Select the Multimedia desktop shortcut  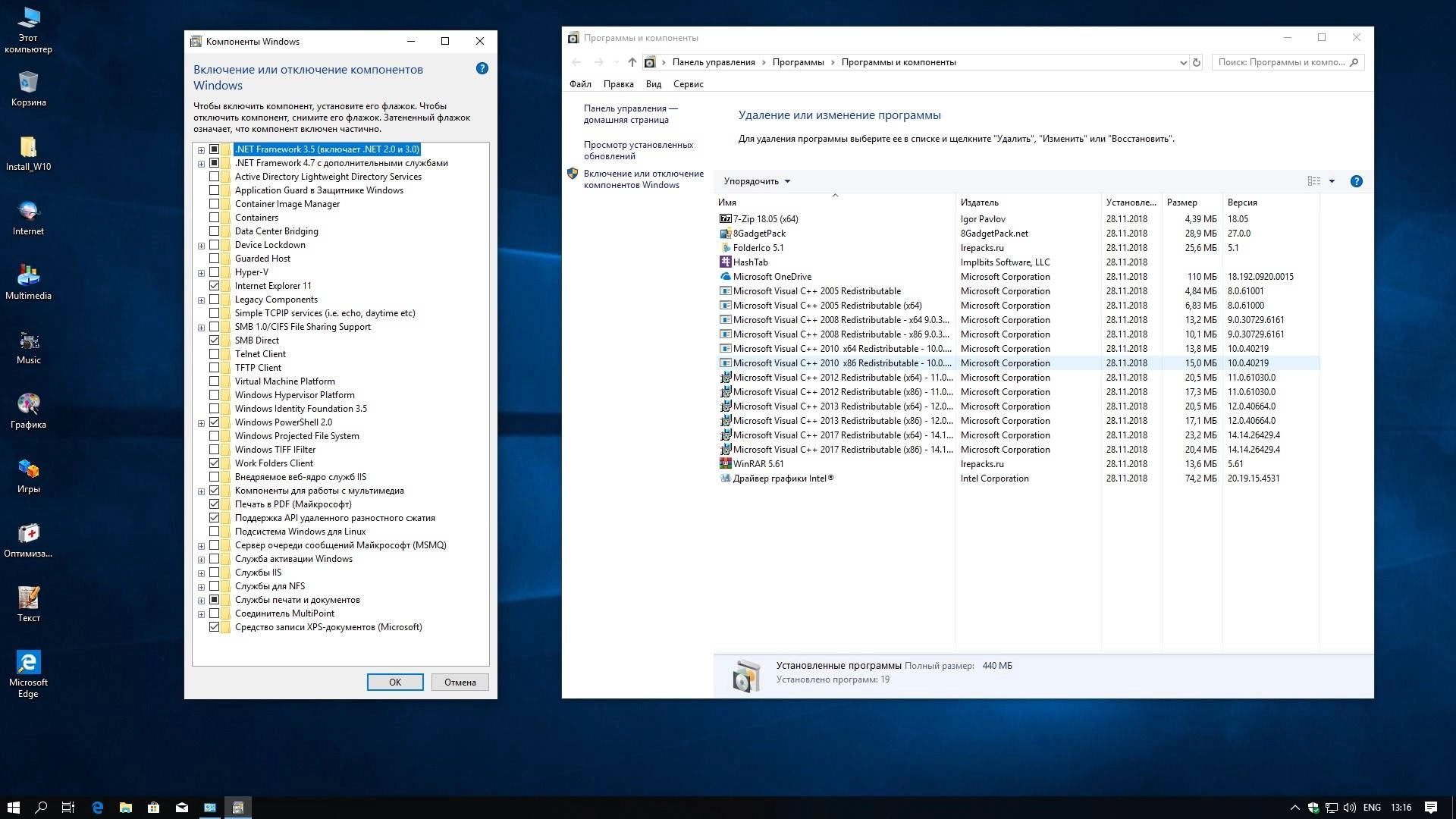tap(28, 282)
